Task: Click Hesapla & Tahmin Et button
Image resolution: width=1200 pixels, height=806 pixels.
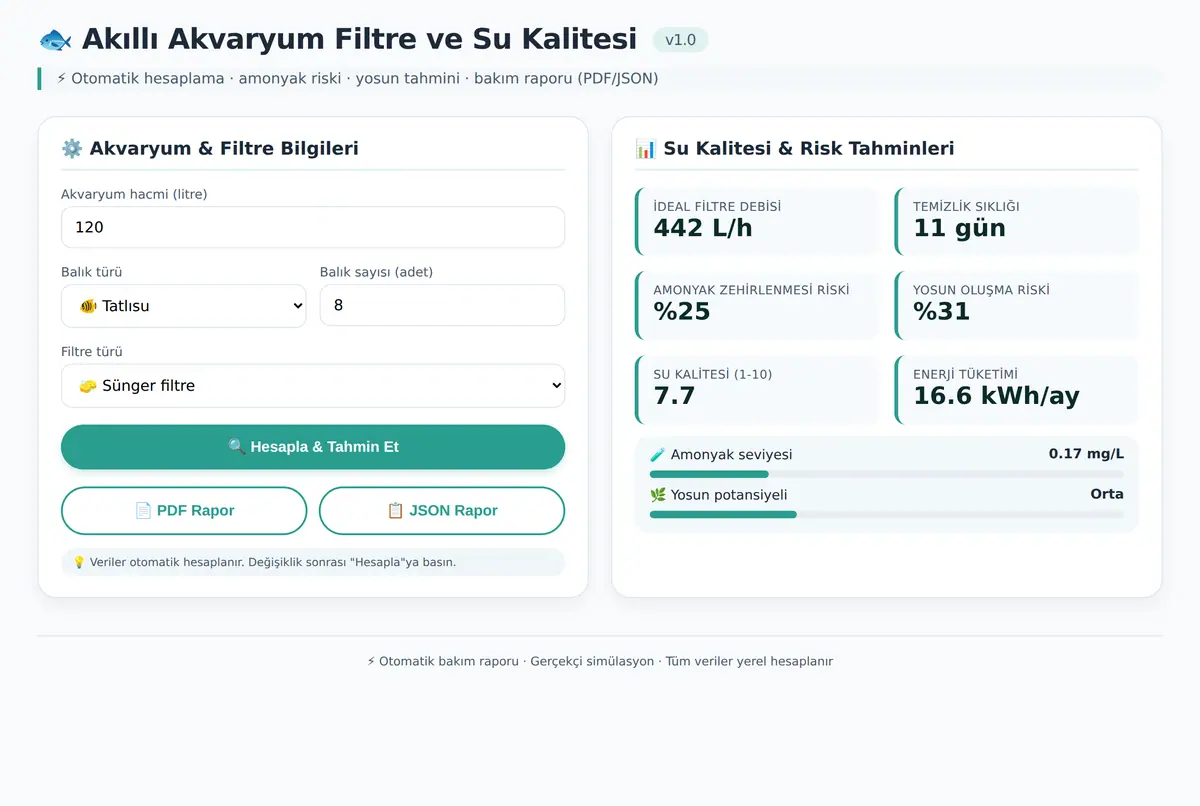Action: click(x=313, y=447)
